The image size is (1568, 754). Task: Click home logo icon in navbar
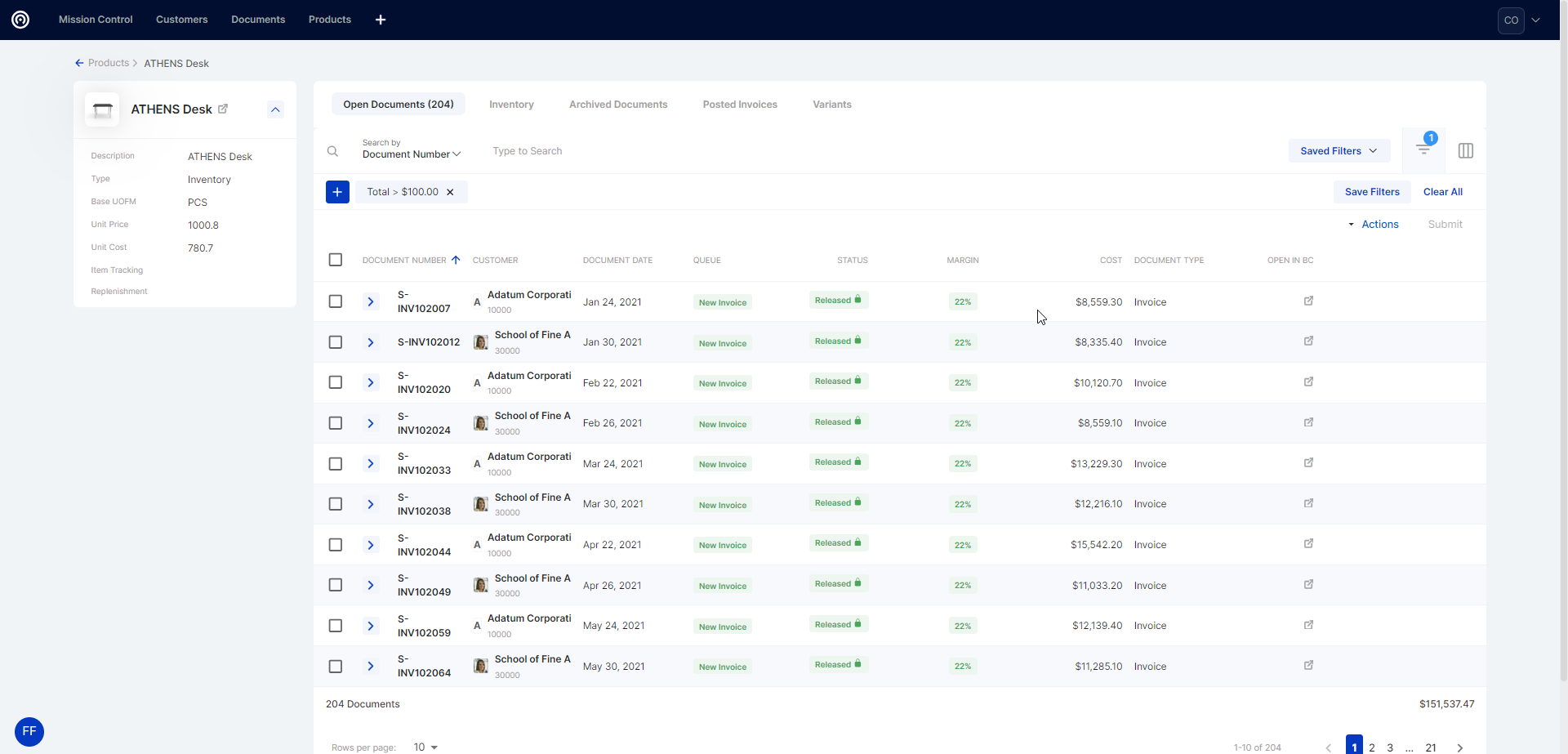[x=20, y=20]
